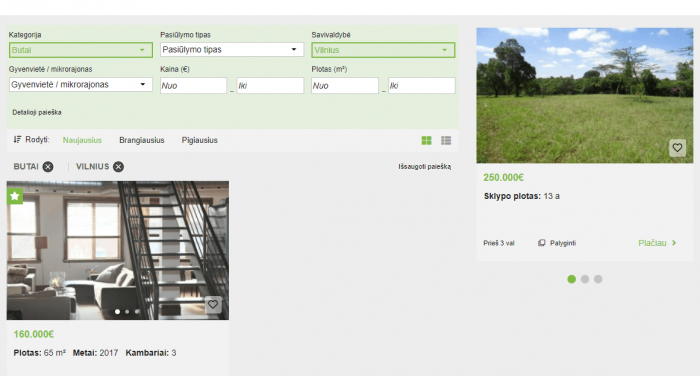Favorite the 160.000€ apartment listing
700x376 pixels.
(x=213, y=305)
